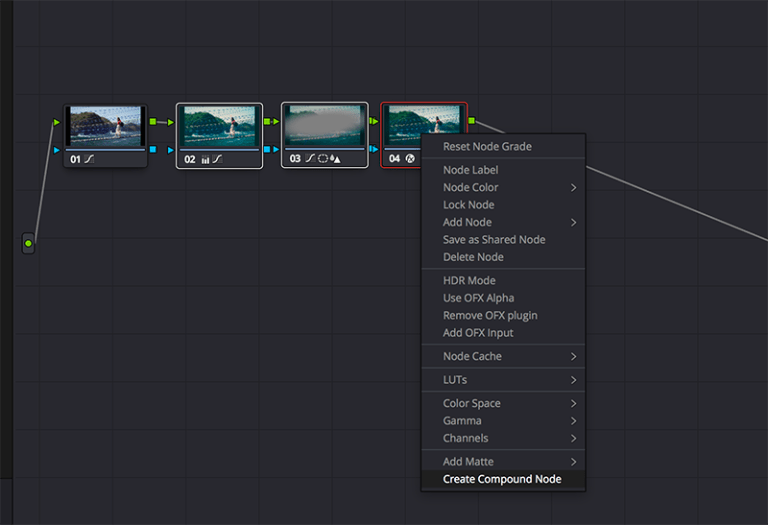
Task: Click the green source input node circle
Action: pos(28,243)
